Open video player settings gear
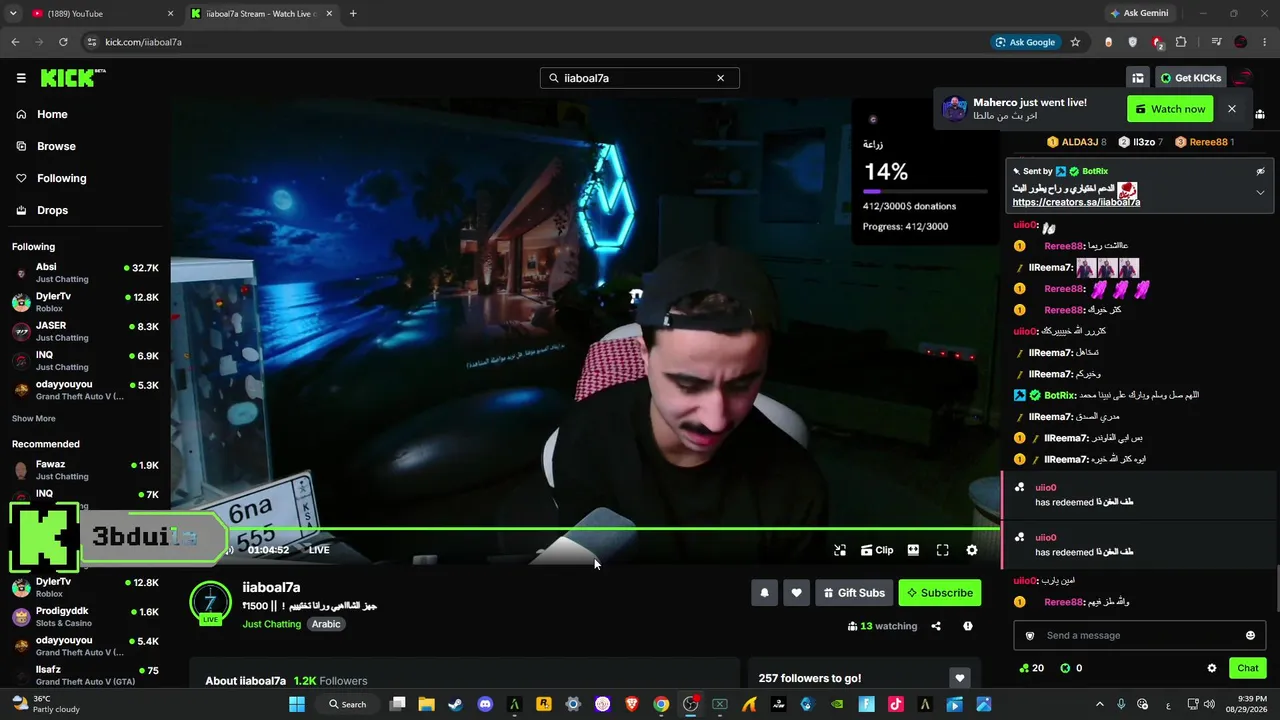The width and height of the screenshot is (1280, 720). tap(972, 550)
